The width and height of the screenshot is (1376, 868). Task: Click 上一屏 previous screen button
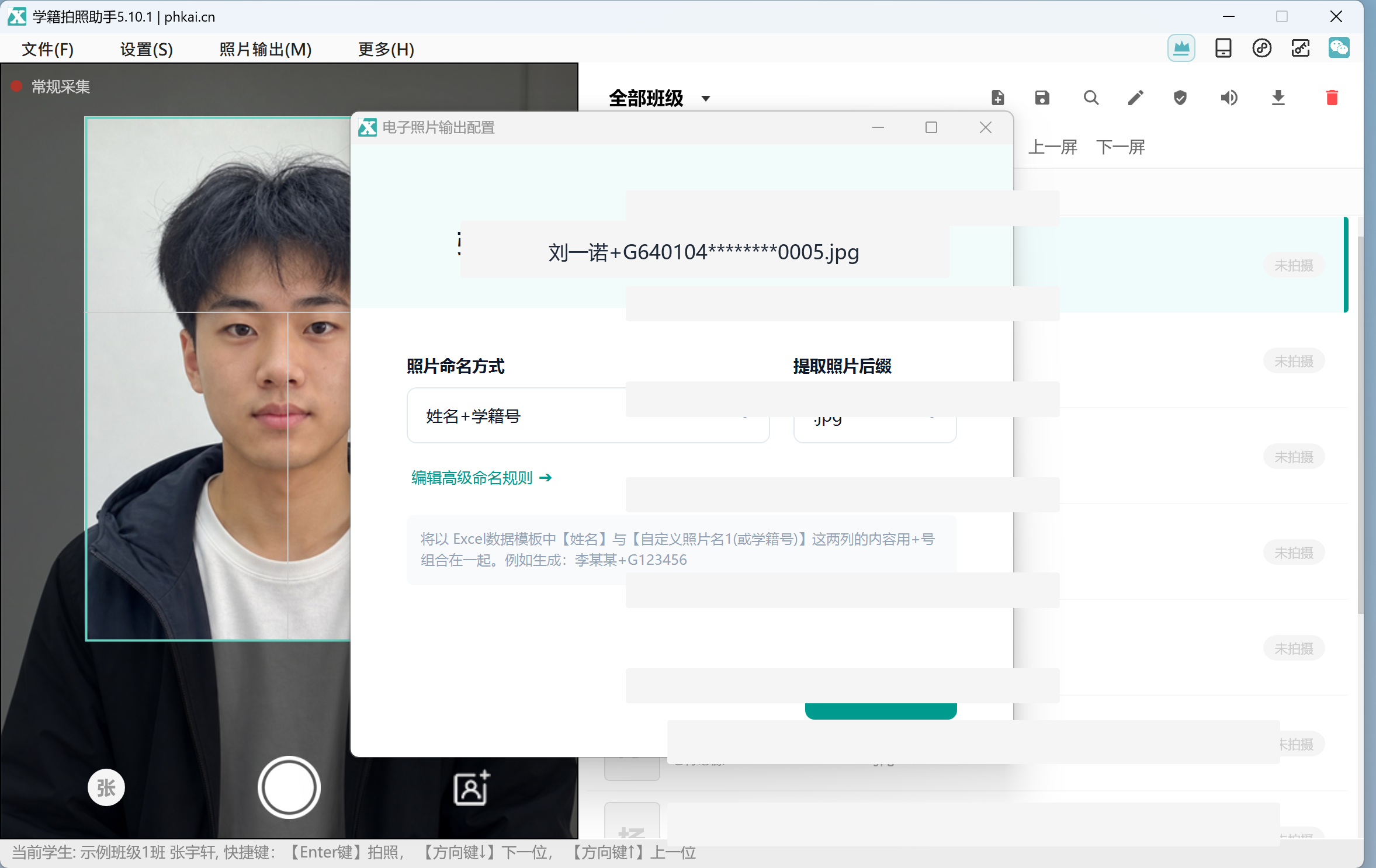(x=1053, y=147)
